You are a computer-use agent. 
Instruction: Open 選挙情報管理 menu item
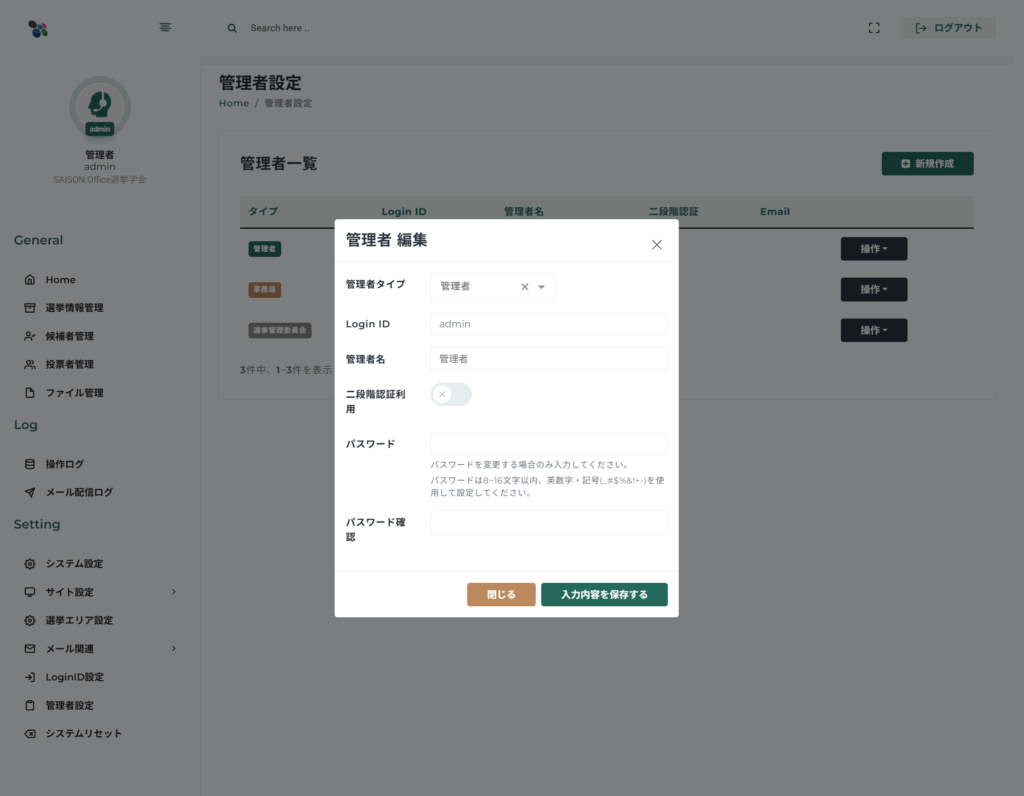click(74, 308)
